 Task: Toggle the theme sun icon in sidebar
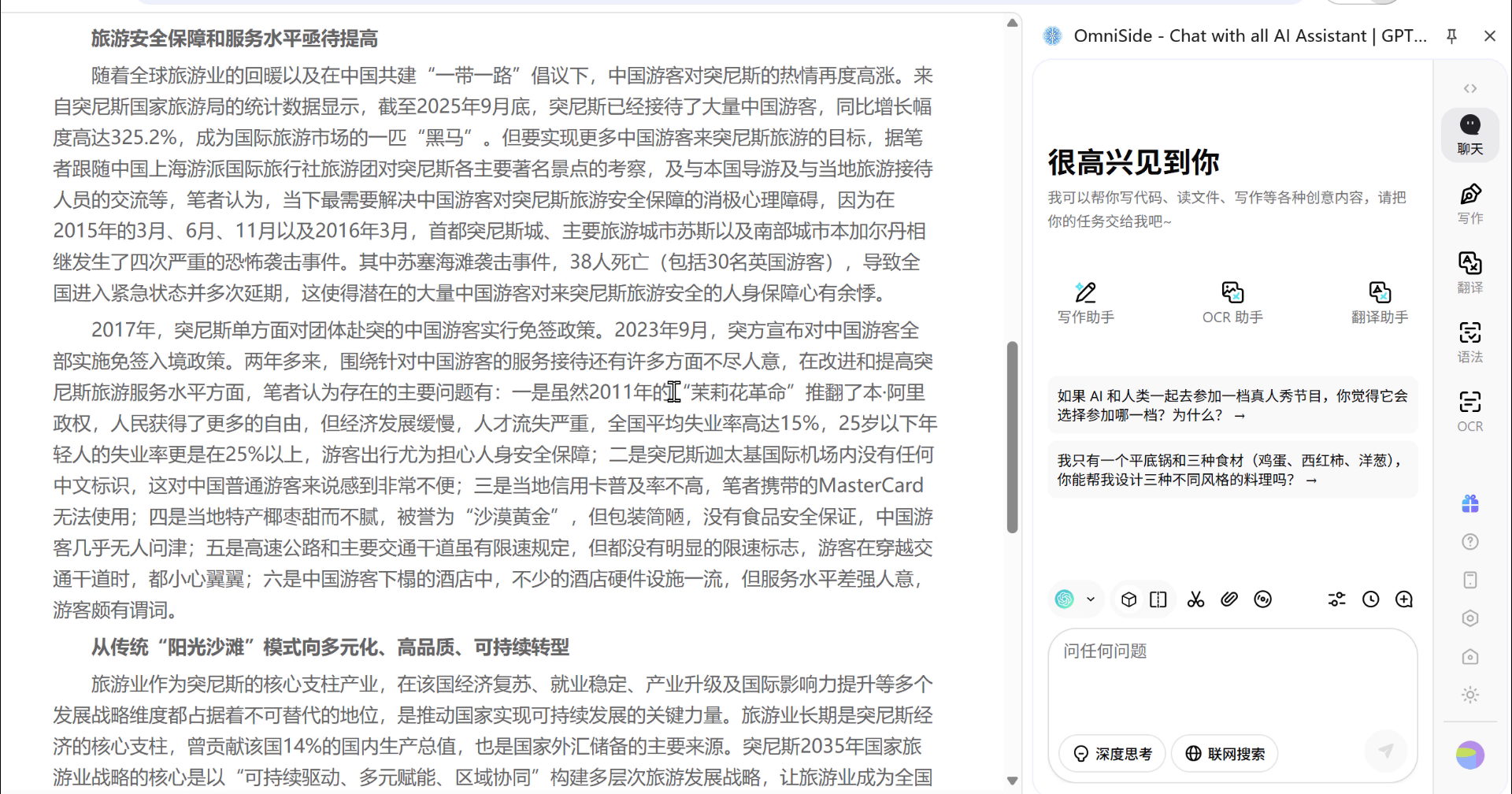coord(1469,695)
